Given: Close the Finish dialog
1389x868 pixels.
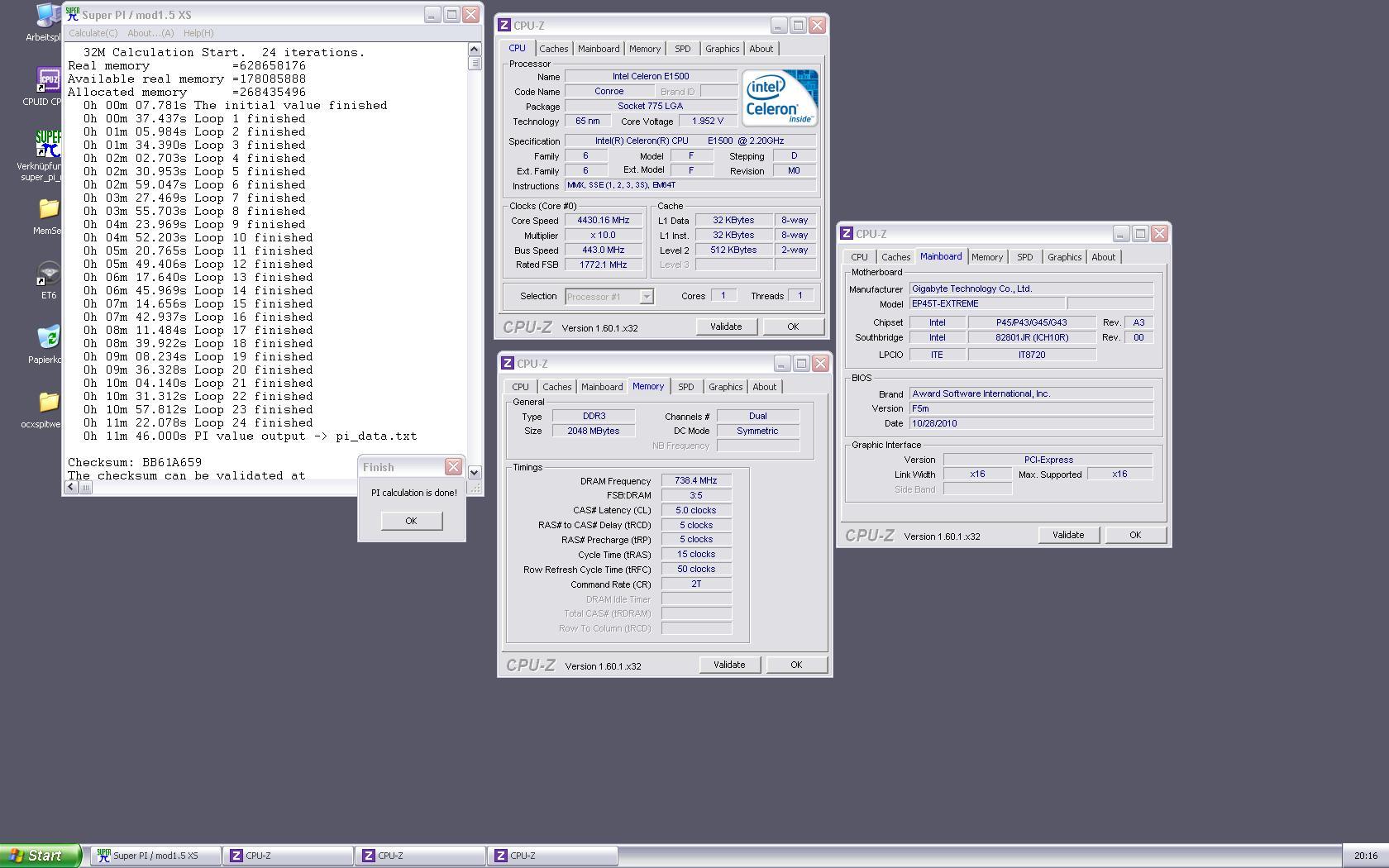Looking at the screenshot, I should pyautogui.click(x=453, y=467).
